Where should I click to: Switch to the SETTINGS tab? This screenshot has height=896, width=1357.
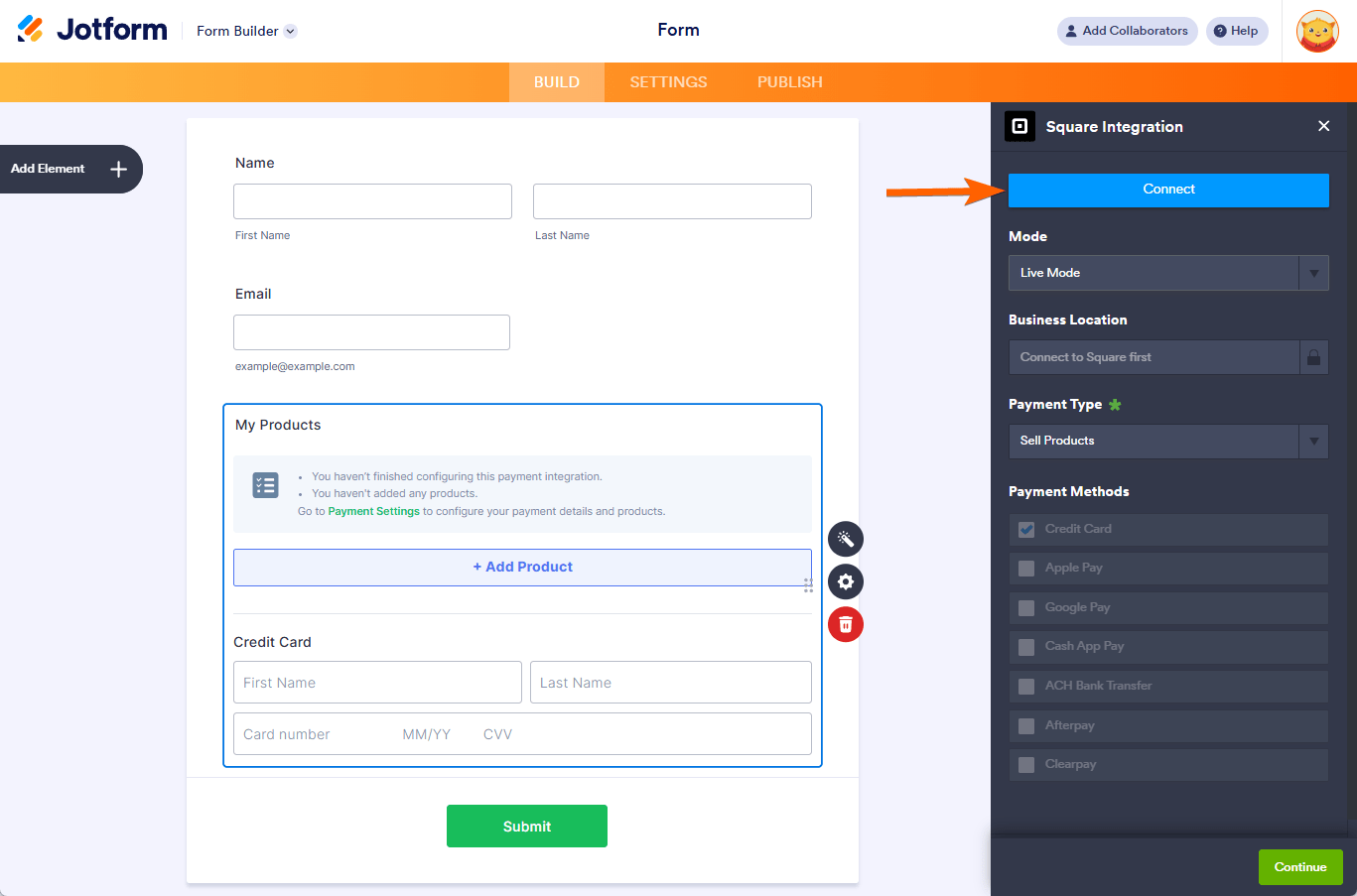tap(668, 82)
